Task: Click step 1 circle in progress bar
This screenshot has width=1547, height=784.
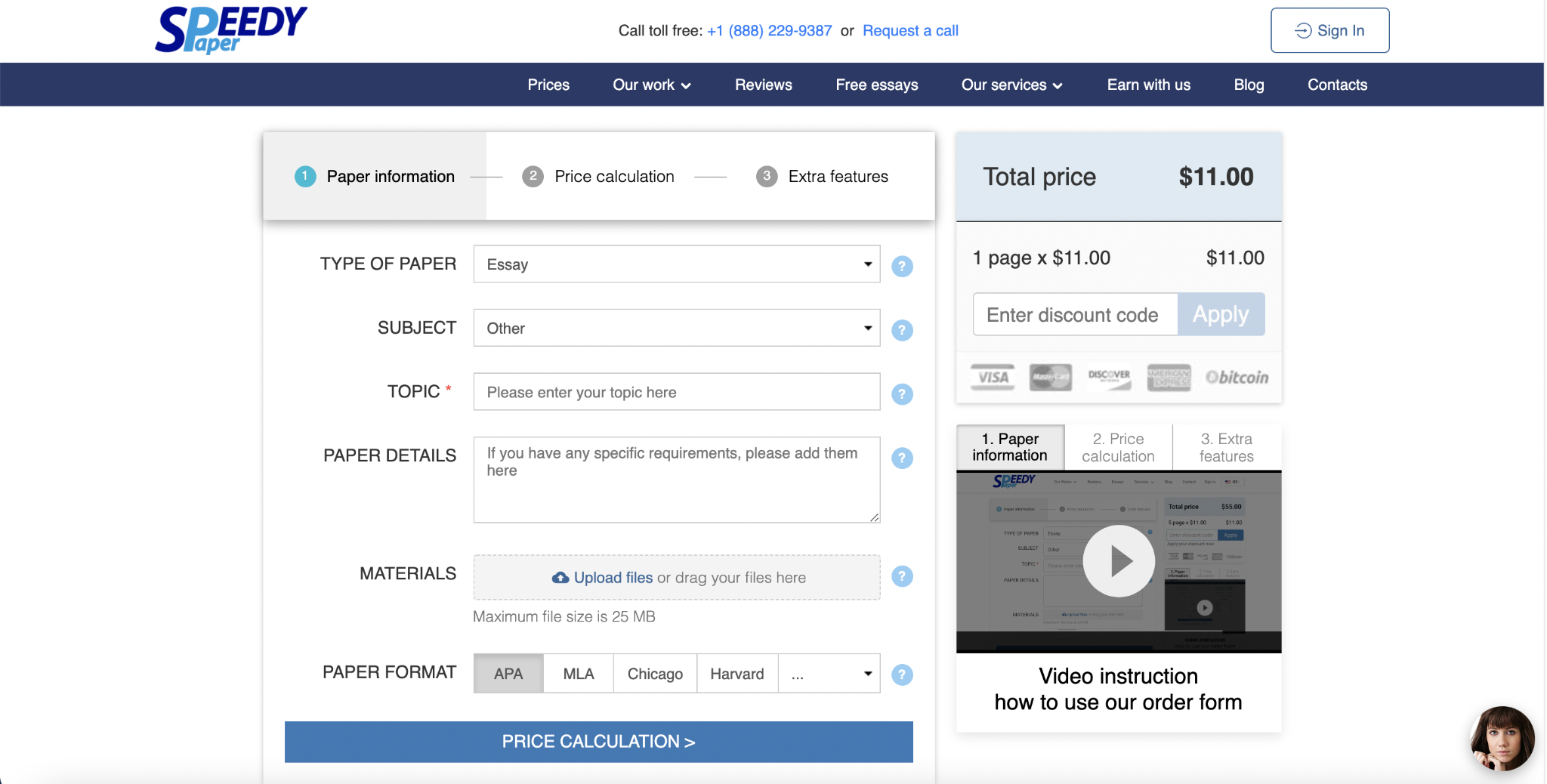Action: point(305,177)
